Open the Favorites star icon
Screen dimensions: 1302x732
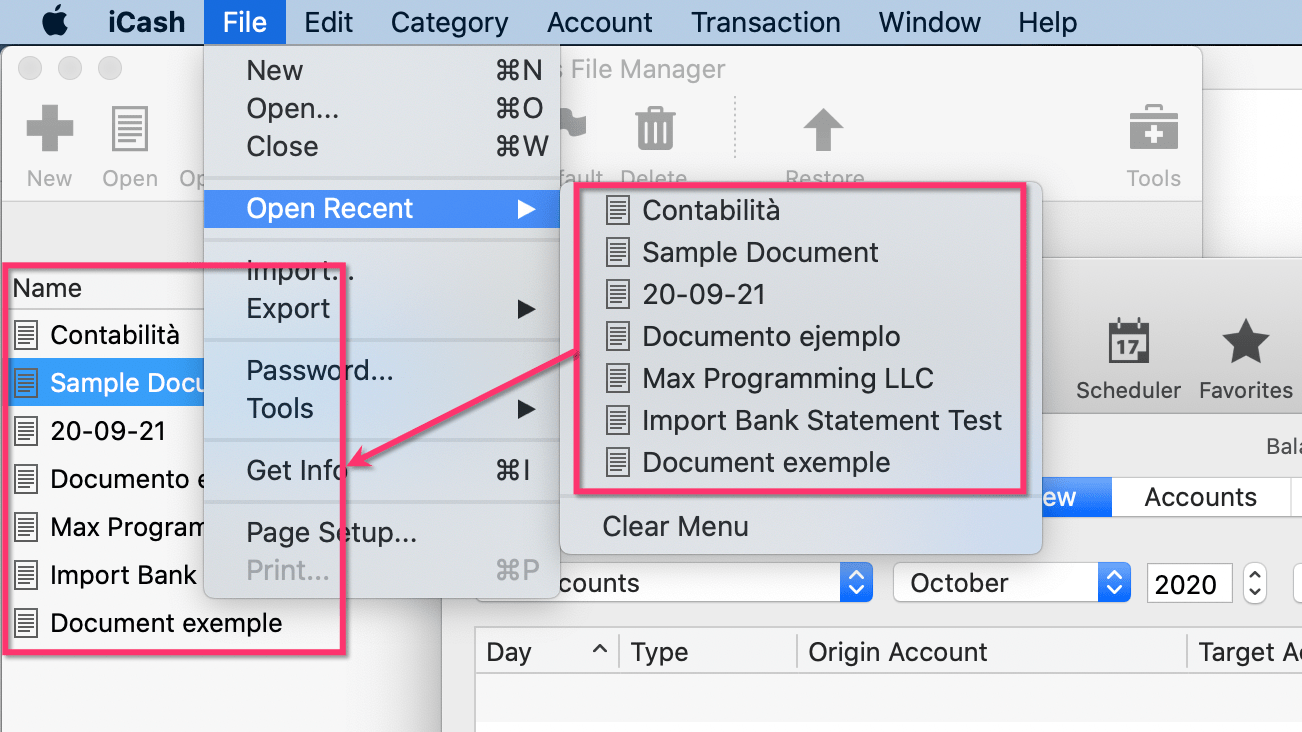point(1246,342)
